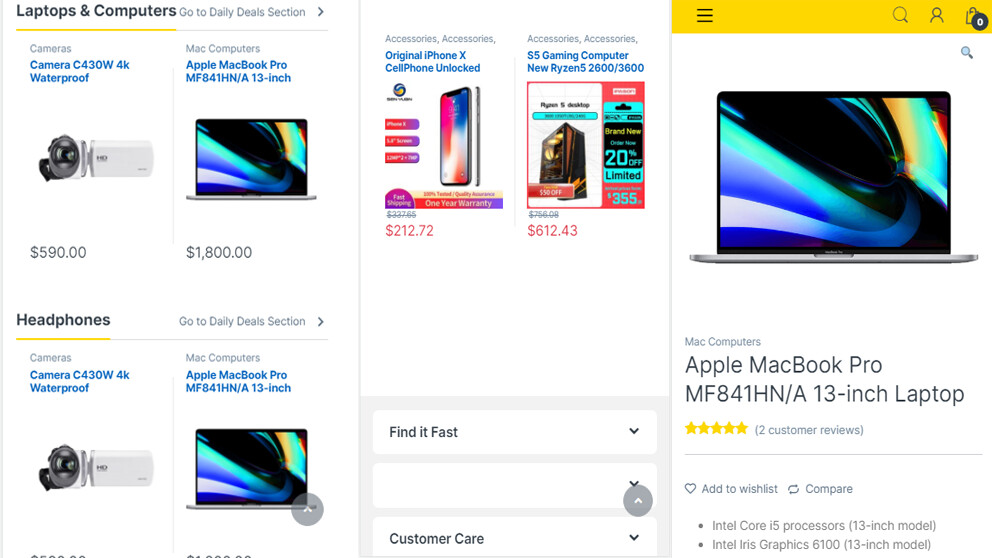Viewport: 992px width, 558px height.
Task: Click the search icon in yellow header
Action: 900,15
